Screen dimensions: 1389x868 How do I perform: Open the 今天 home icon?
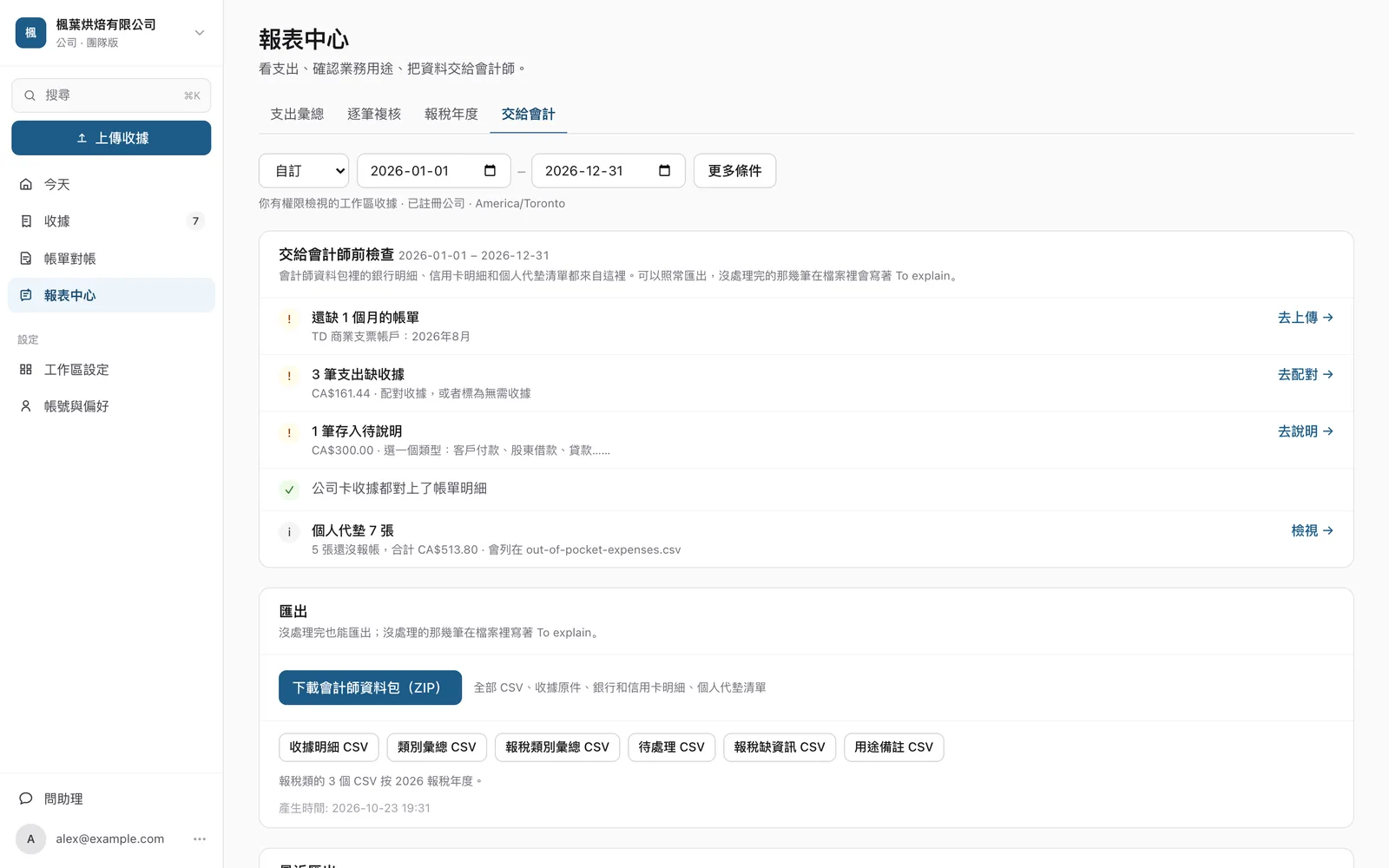[x=26, y=184]
